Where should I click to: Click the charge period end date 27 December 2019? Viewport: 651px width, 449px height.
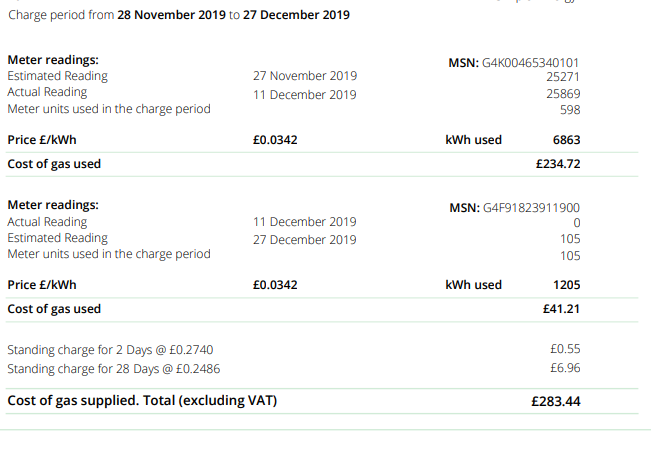296,15
